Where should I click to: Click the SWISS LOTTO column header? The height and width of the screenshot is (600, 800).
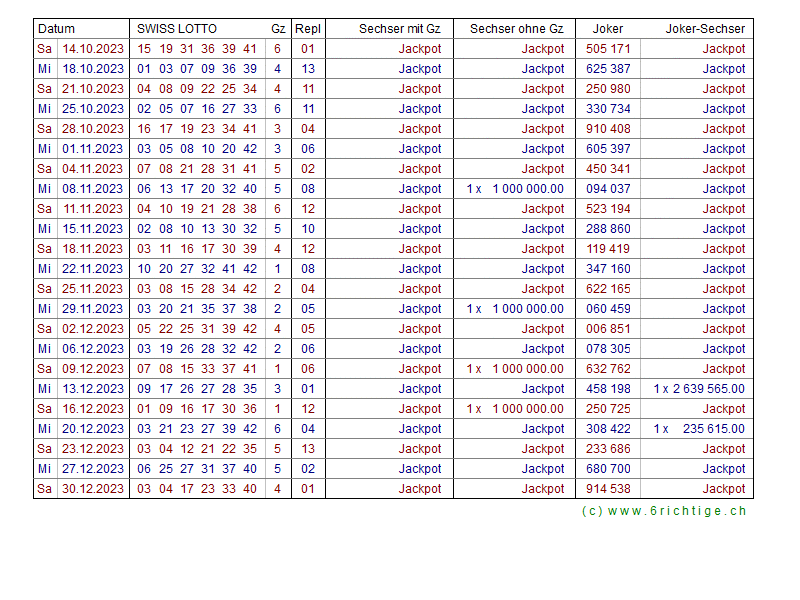pos(177,29)
